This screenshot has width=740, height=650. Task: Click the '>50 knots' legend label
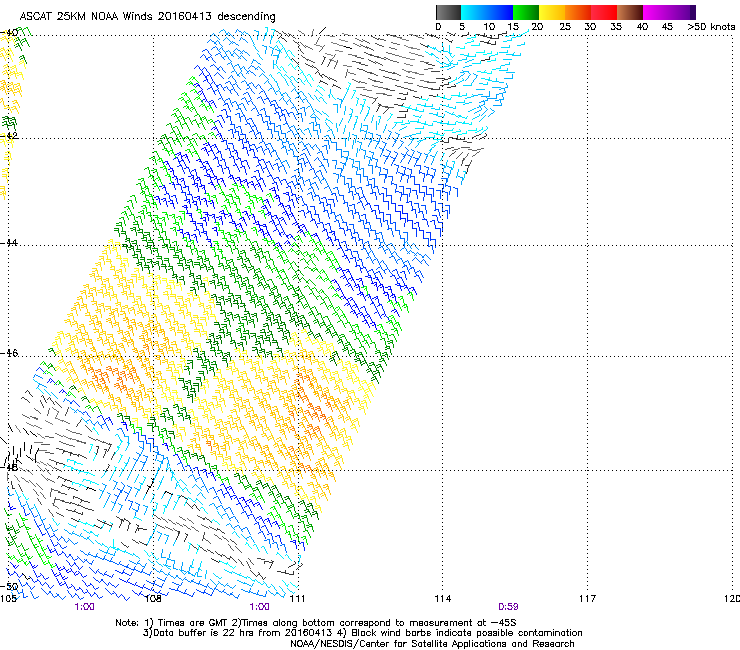pos(711,27)
